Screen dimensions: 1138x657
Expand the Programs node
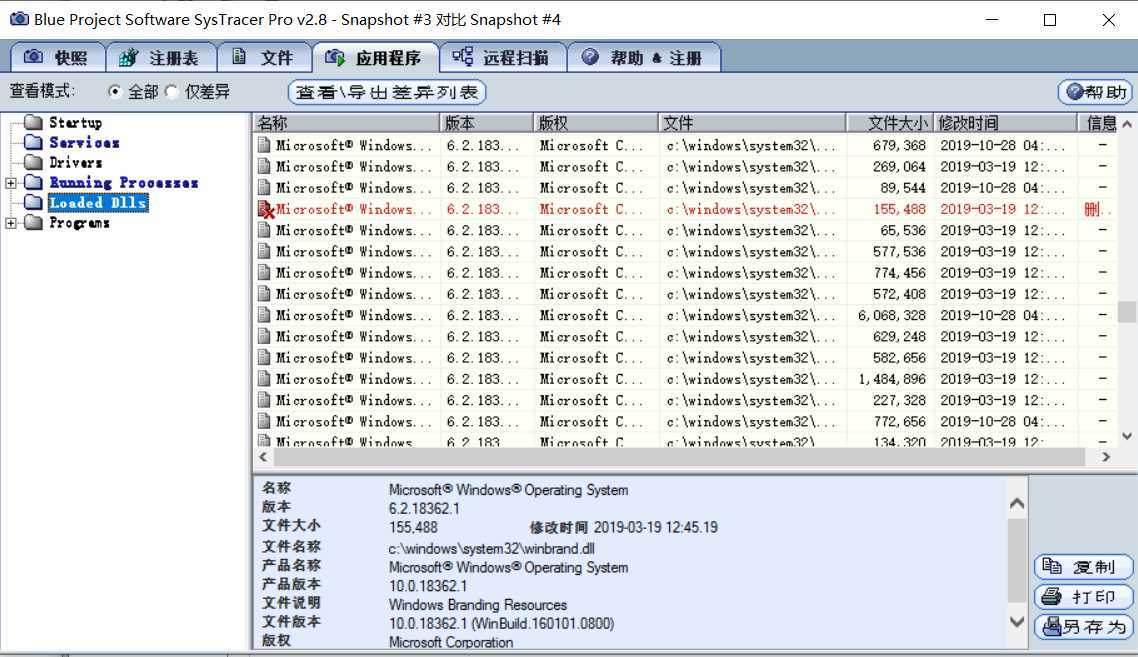click(x=11, y=223)
